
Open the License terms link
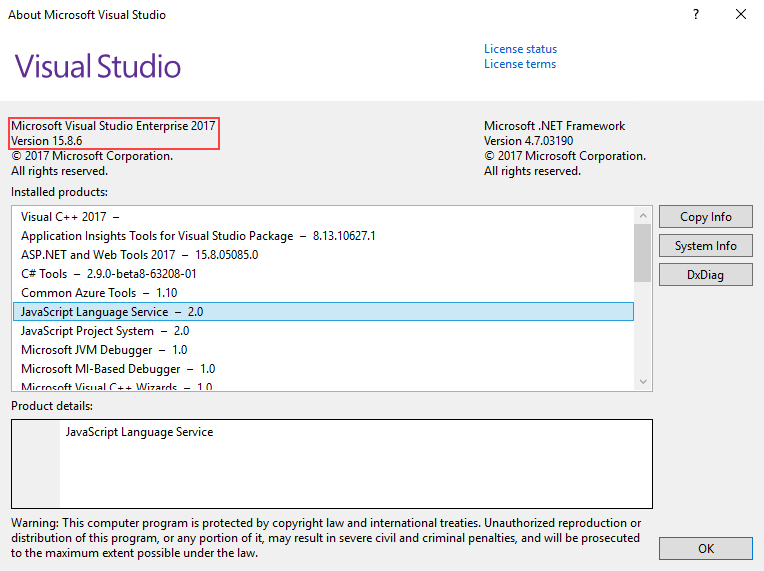519,64
